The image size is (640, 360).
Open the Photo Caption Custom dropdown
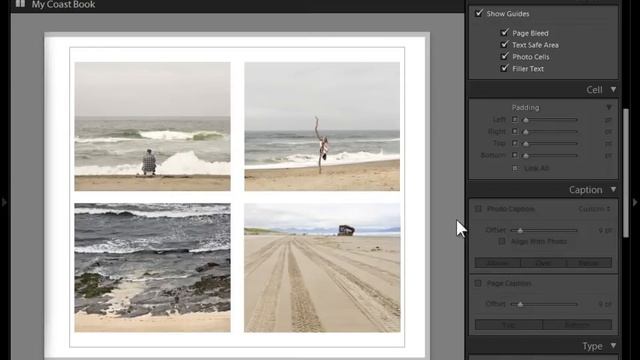pos(594,209)
